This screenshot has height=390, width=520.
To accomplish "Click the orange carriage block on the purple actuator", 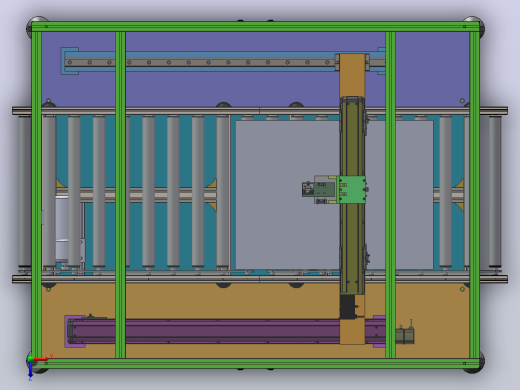I will [352, 332].
